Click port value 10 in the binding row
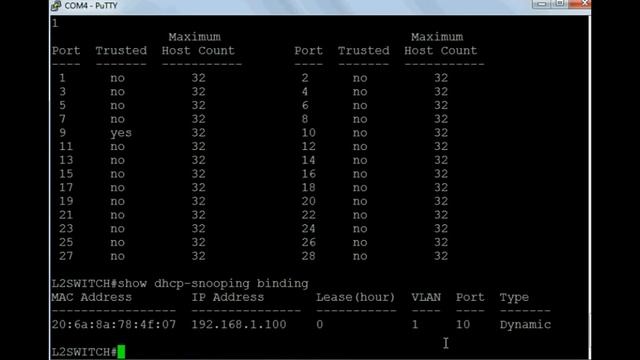The width and height of the screenshot is (640, 360). [463, 324]
